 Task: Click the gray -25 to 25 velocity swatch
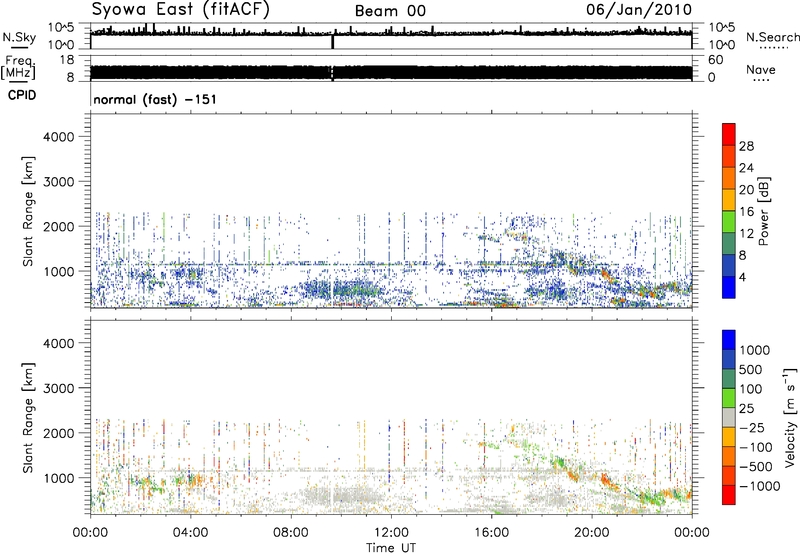point(729,417)
